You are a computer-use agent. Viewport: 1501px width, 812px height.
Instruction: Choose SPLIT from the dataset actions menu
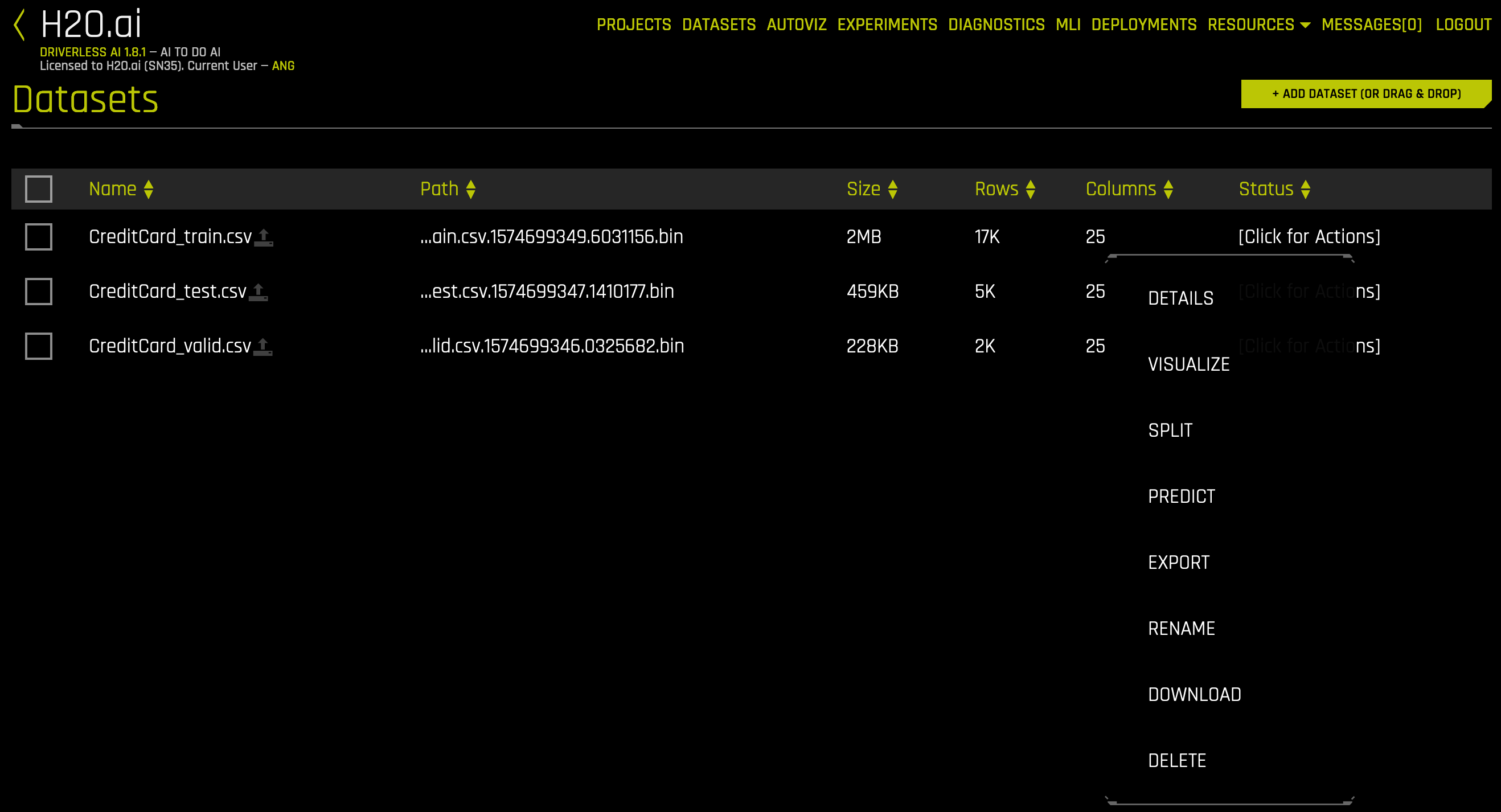[1170, 430]
